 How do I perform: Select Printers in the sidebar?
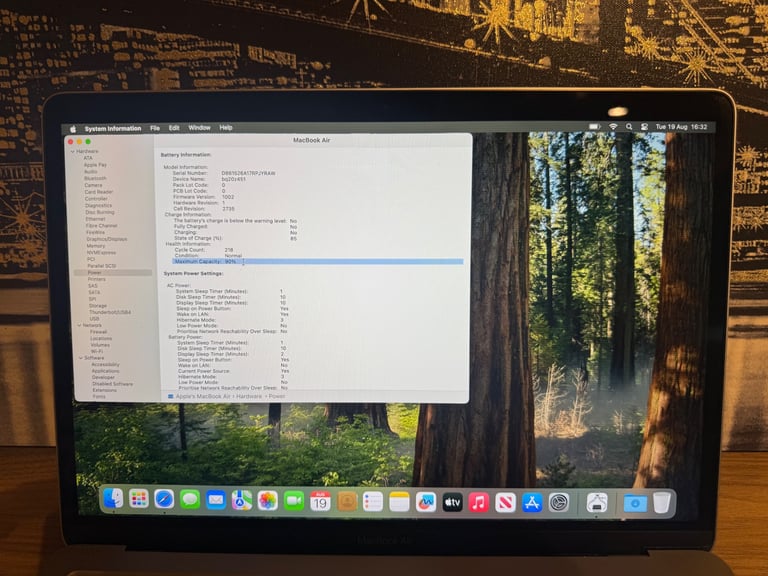pos(96,279)
